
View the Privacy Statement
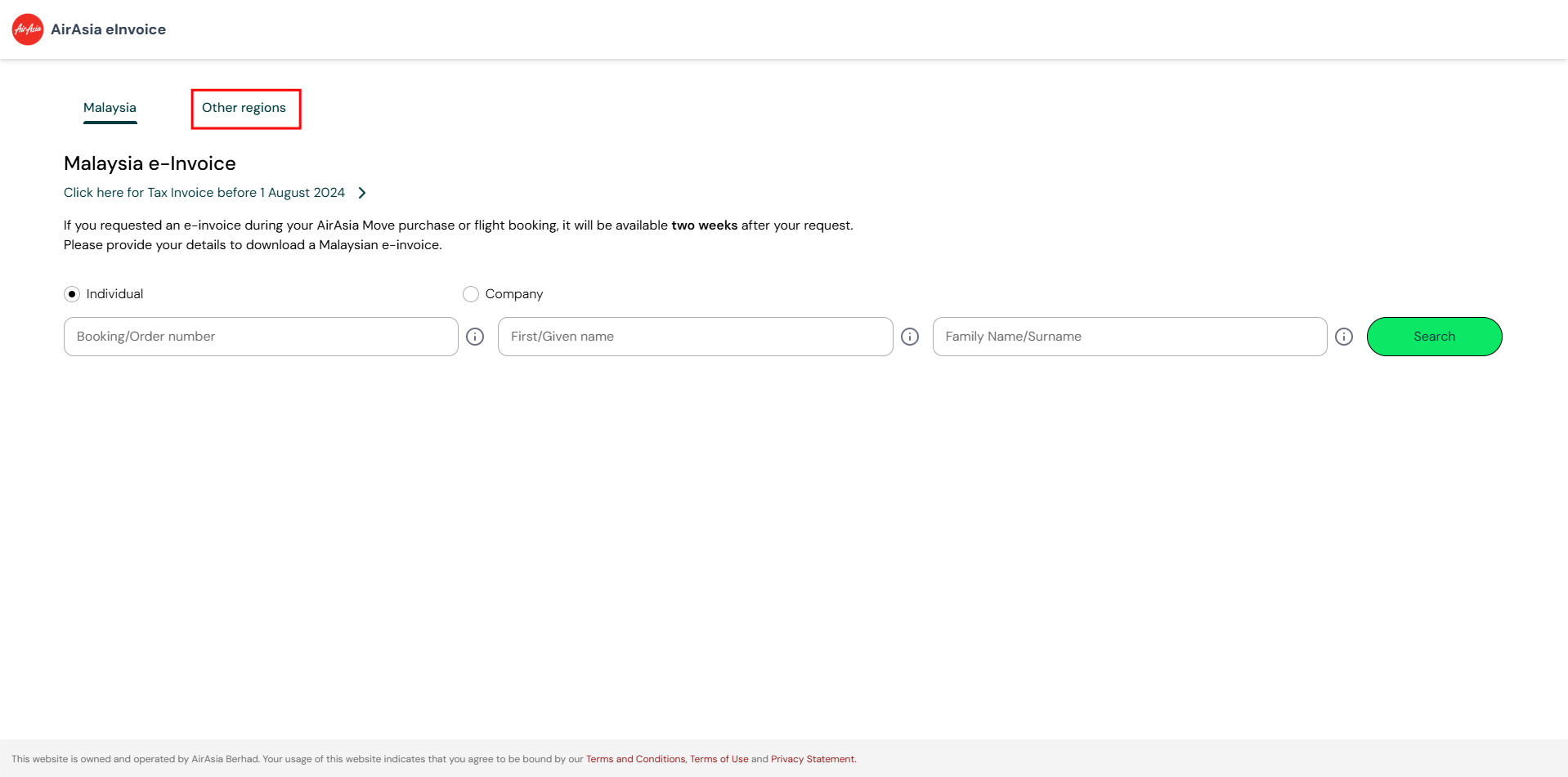(x=812, y=758)
